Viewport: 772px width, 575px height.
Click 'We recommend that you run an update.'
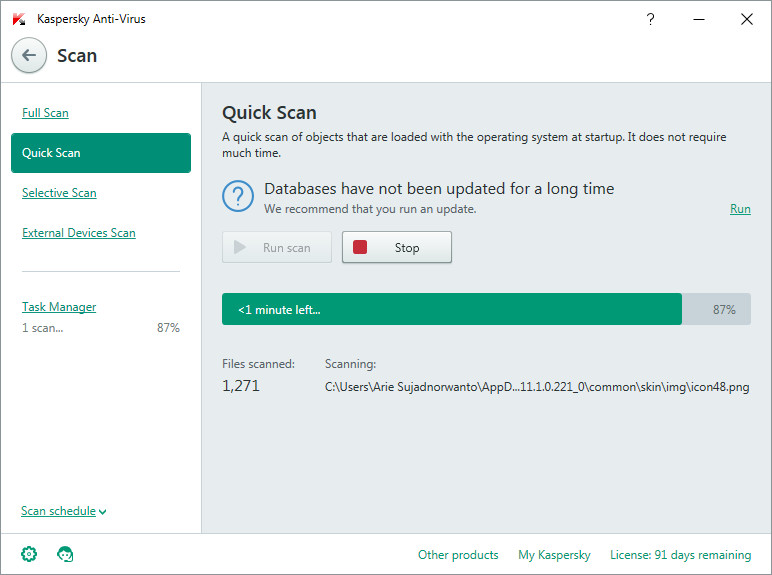click(x=370, y=209)
